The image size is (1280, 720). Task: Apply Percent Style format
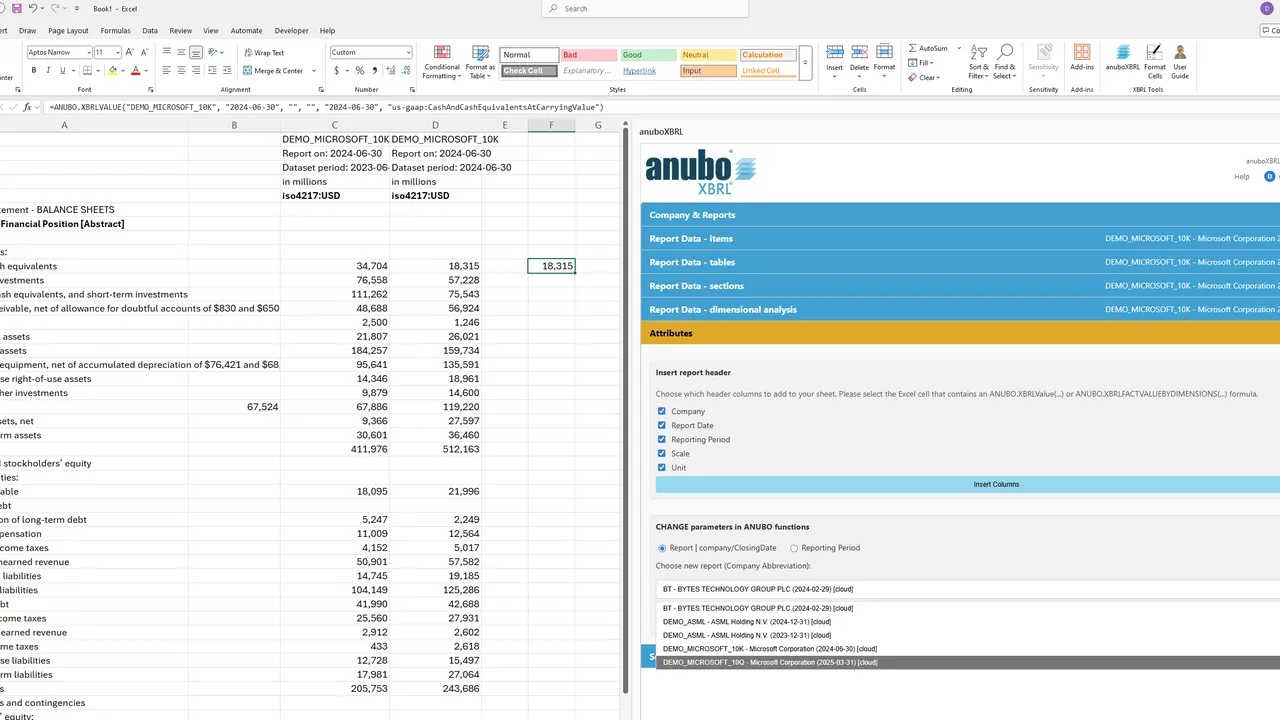coord(361,71)
